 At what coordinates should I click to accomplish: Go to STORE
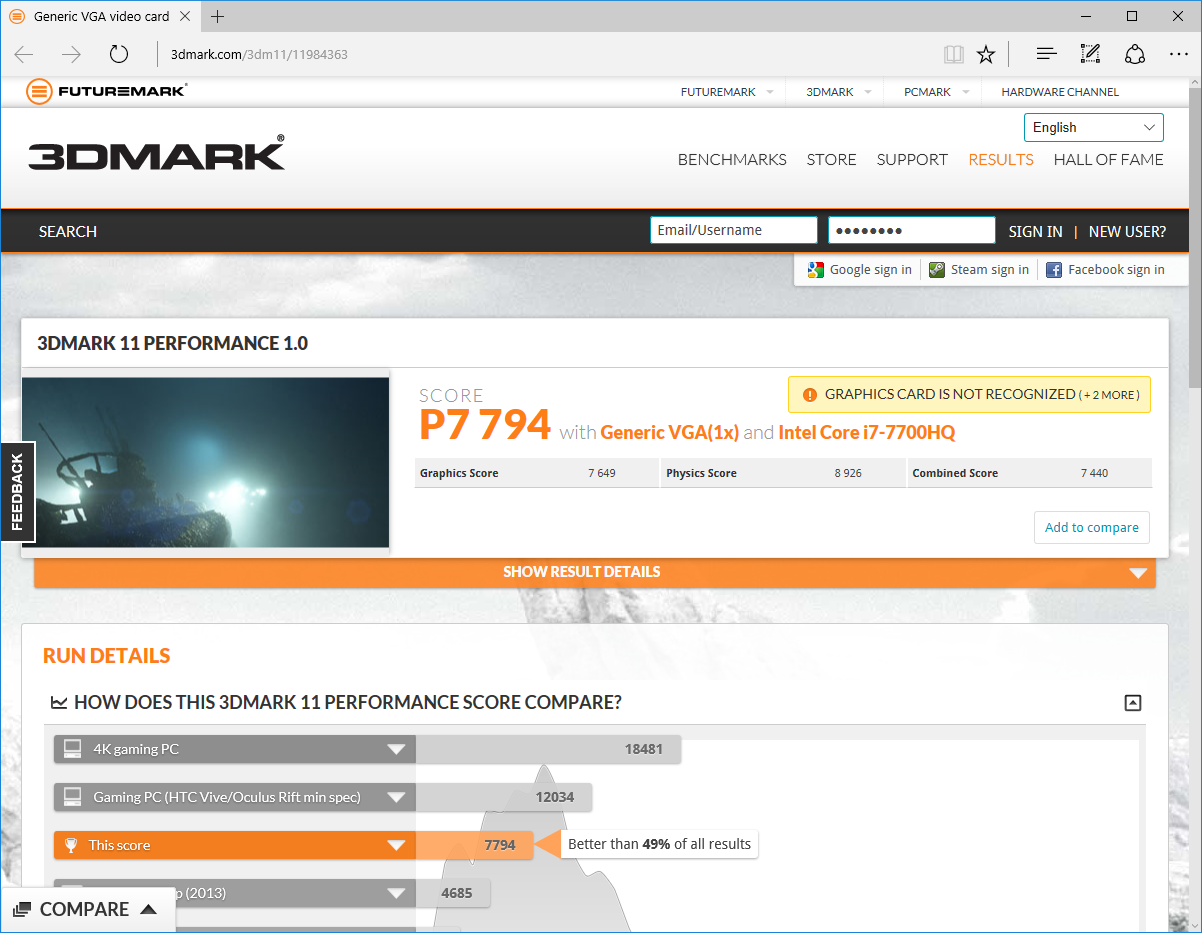[x=832, y=159]
